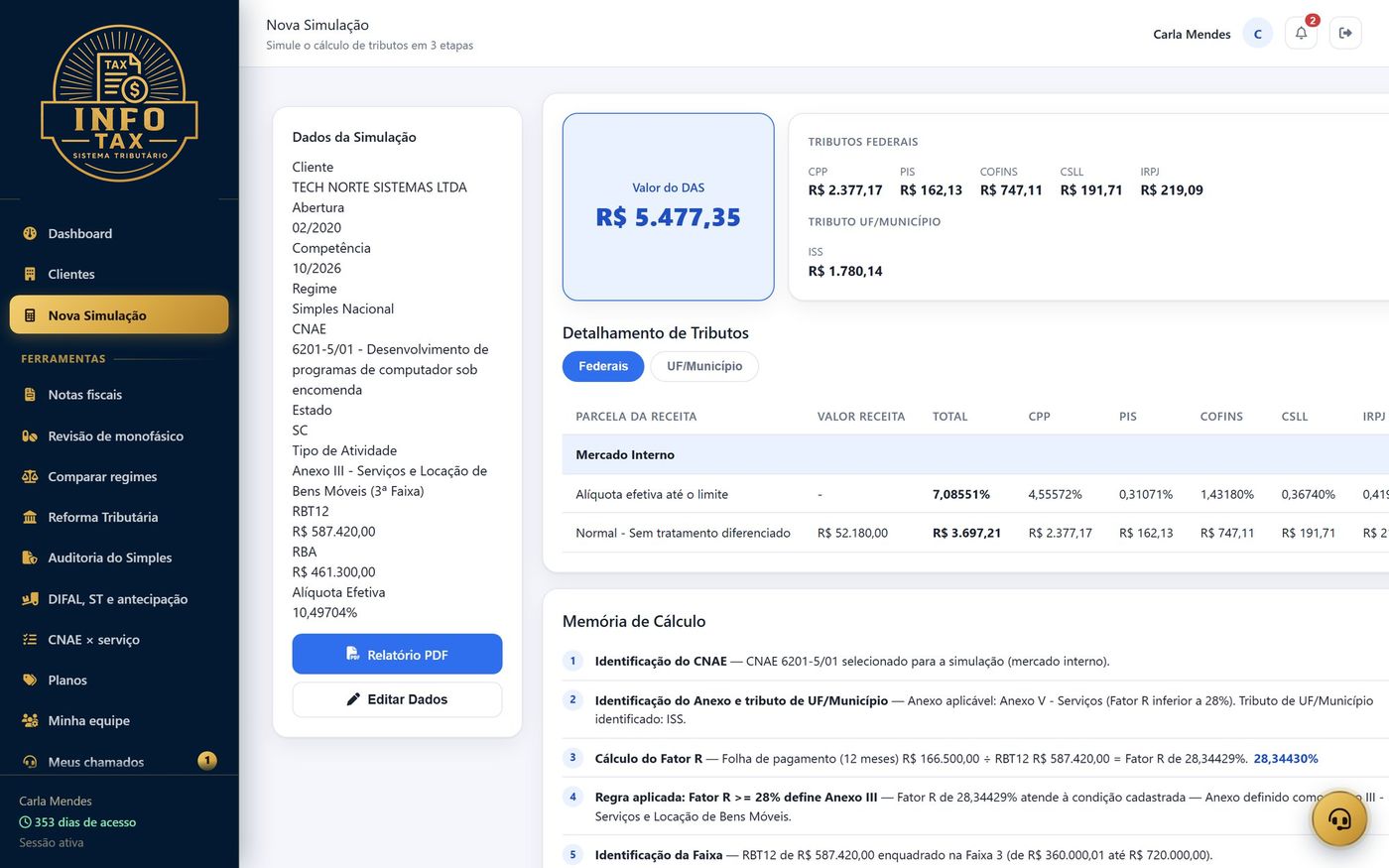Click the Editar Dados button
Screen dimensions: 1389x868
[x=397, y=699]
